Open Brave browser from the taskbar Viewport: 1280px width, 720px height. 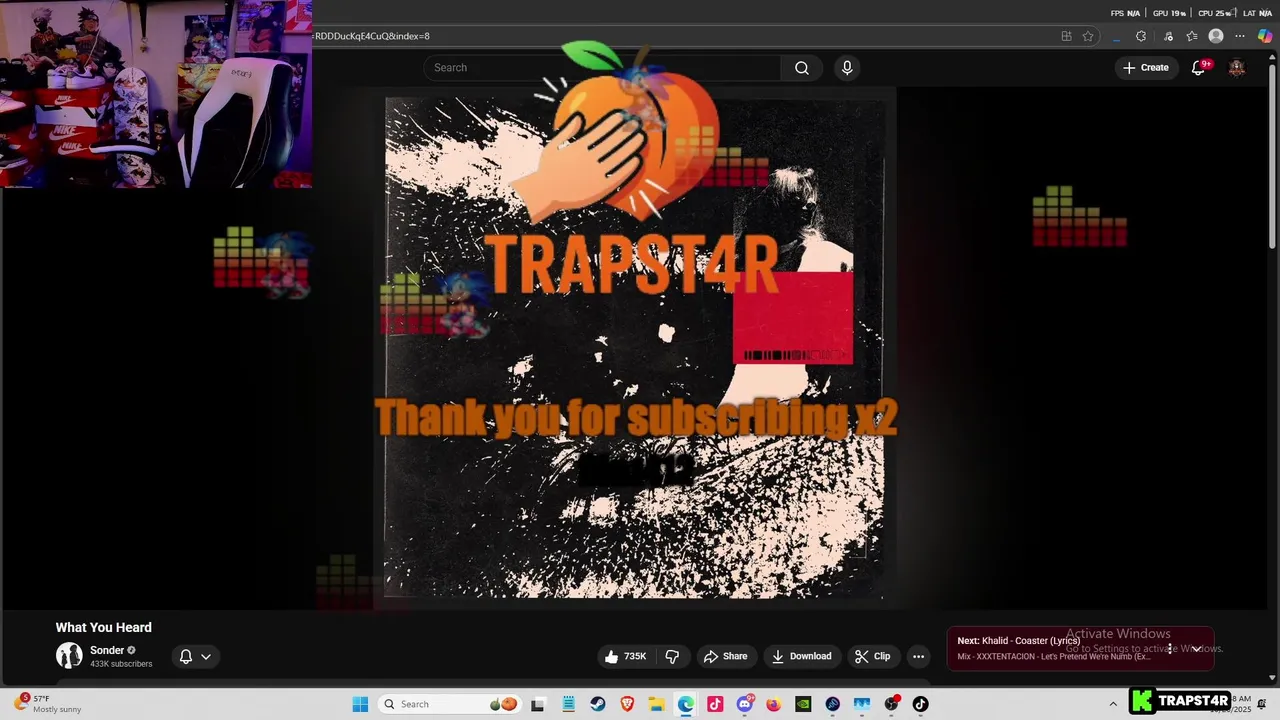(627, 704)
